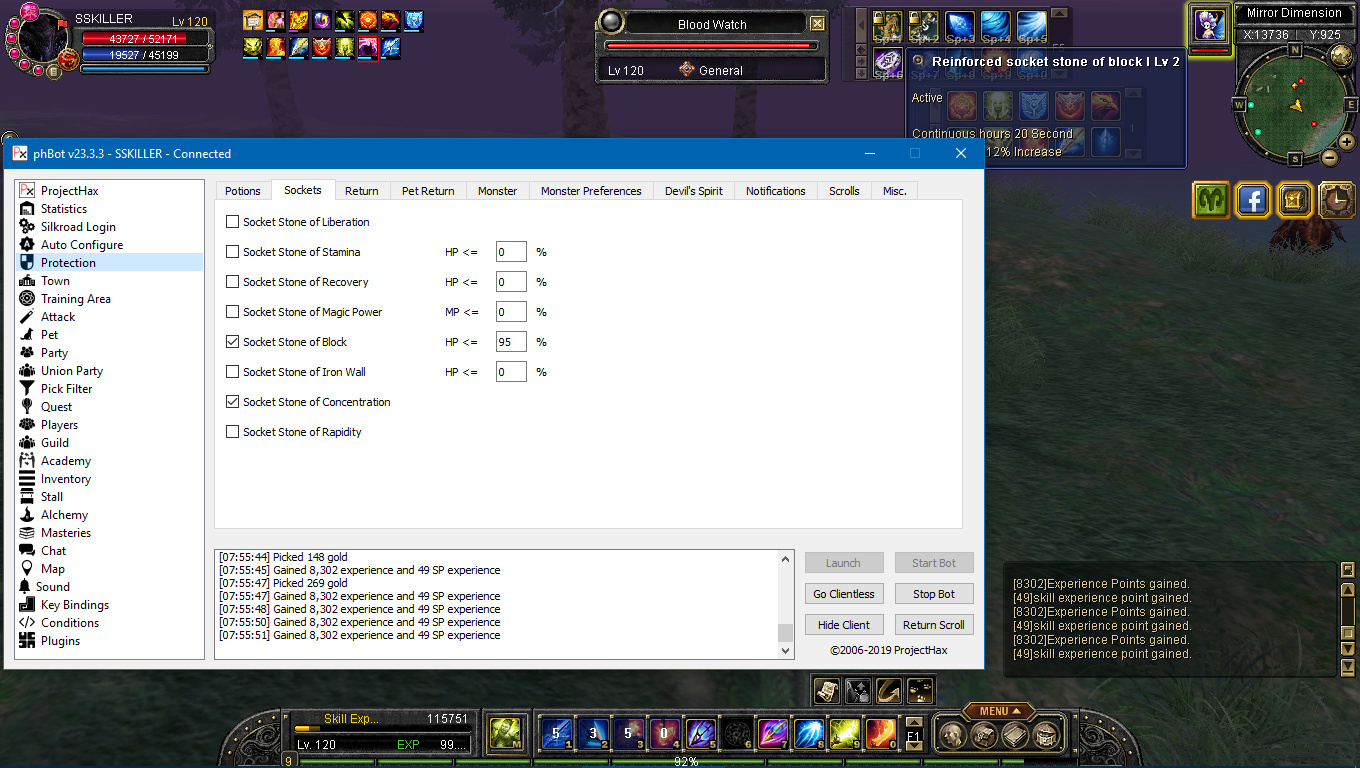This screenshot has height=768, width=1360.
Task: Open the treasure chest item mall icon
Action: point(1294,200)
